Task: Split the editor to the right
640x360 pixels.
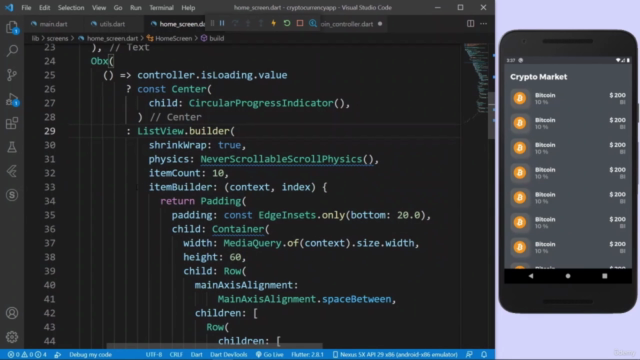Action: 471,24
